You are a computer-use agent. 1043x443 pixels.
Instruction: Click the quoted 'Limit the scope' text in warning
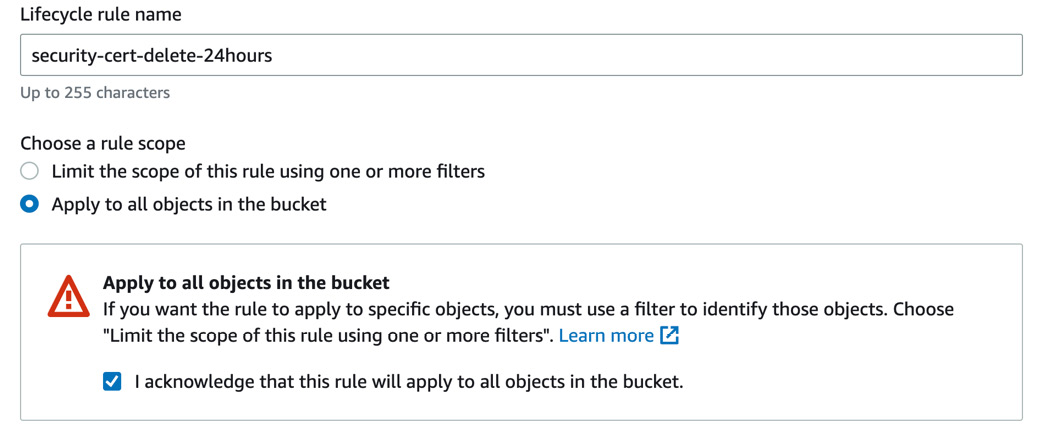point(328,336)
